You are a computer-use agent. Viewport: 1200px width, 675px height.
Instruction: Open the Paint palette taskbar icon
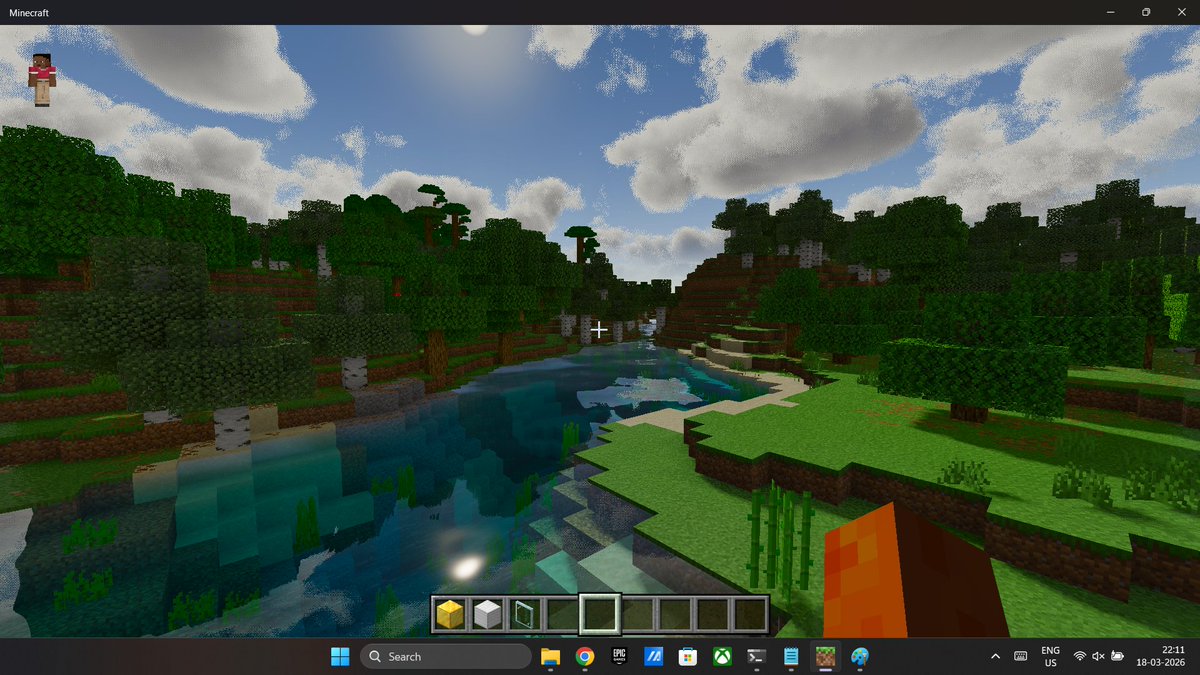click(x=859, y=656)
